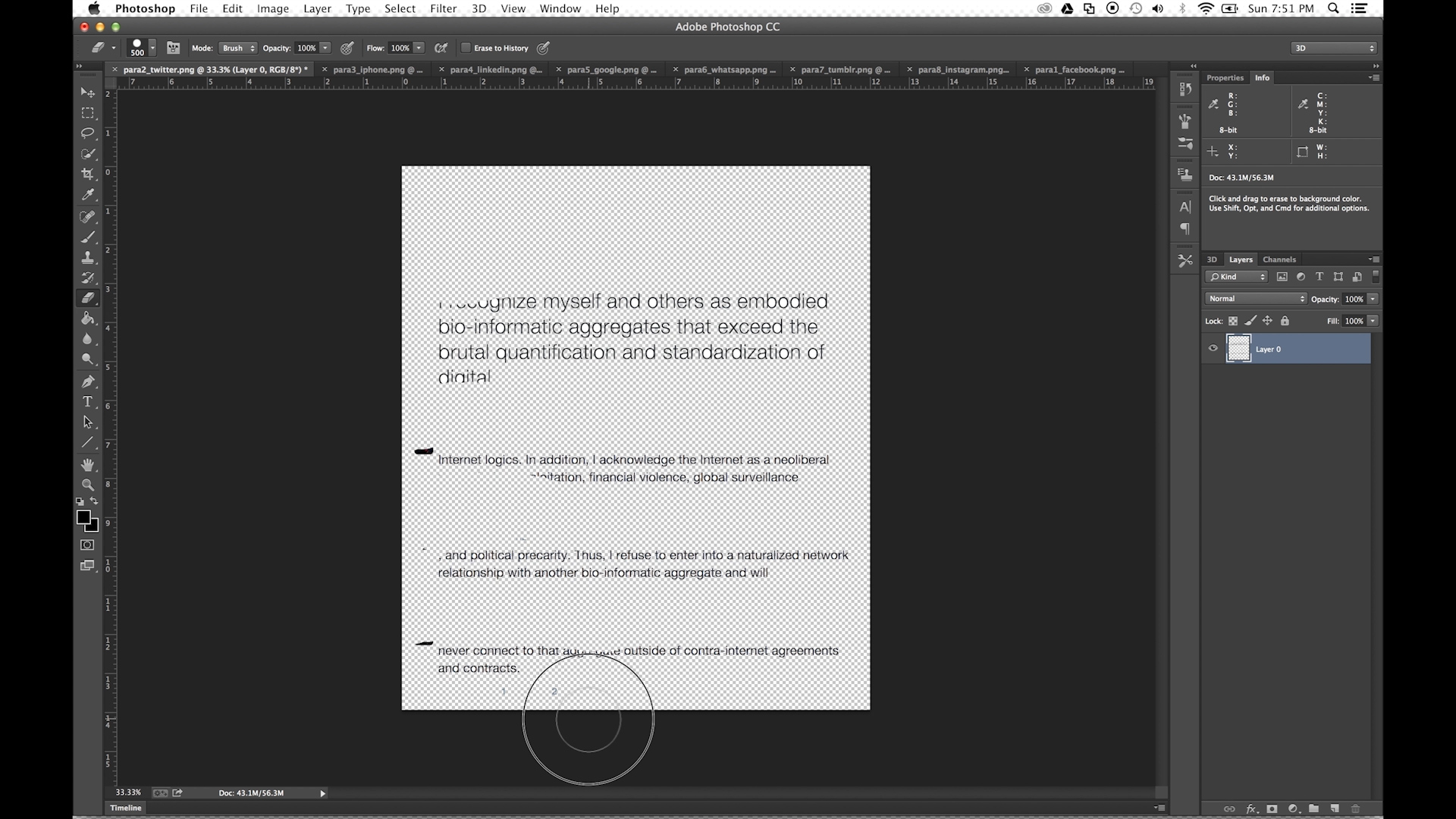Toggle Lock transparency for Layer 0
The image size is (1456, 819).
pos(1232,320)
